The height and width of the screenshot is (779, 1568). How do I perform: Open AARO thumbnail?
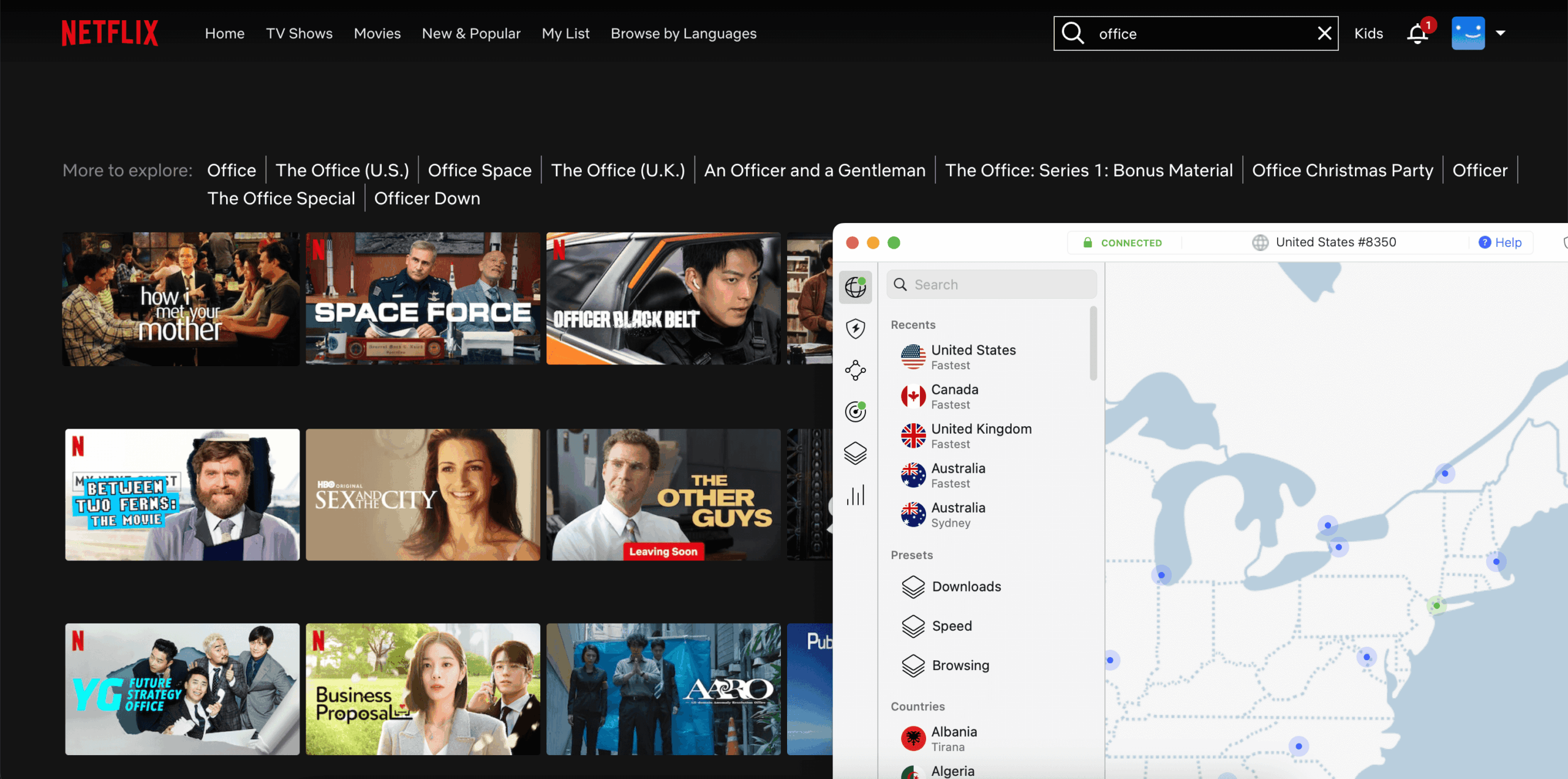coord(663,690)
